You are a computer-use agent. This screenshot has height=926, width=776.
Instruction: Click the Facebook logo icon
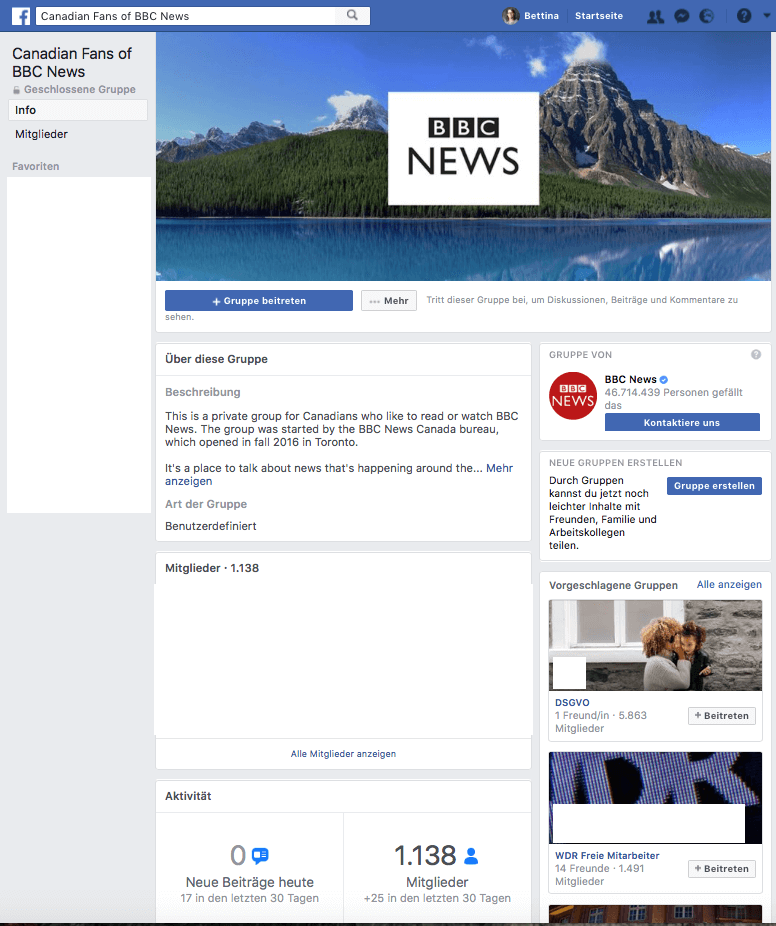21,16
